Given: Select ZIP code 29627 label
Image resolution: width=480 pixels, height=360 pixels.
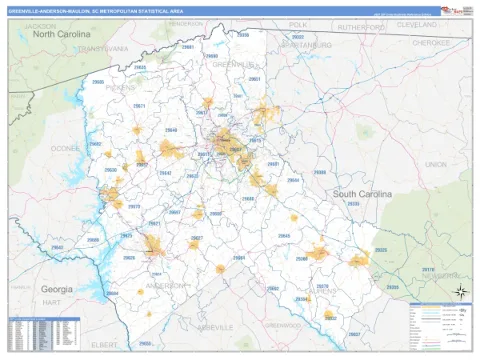Looking at the screenshot, I should click(197, 238).
